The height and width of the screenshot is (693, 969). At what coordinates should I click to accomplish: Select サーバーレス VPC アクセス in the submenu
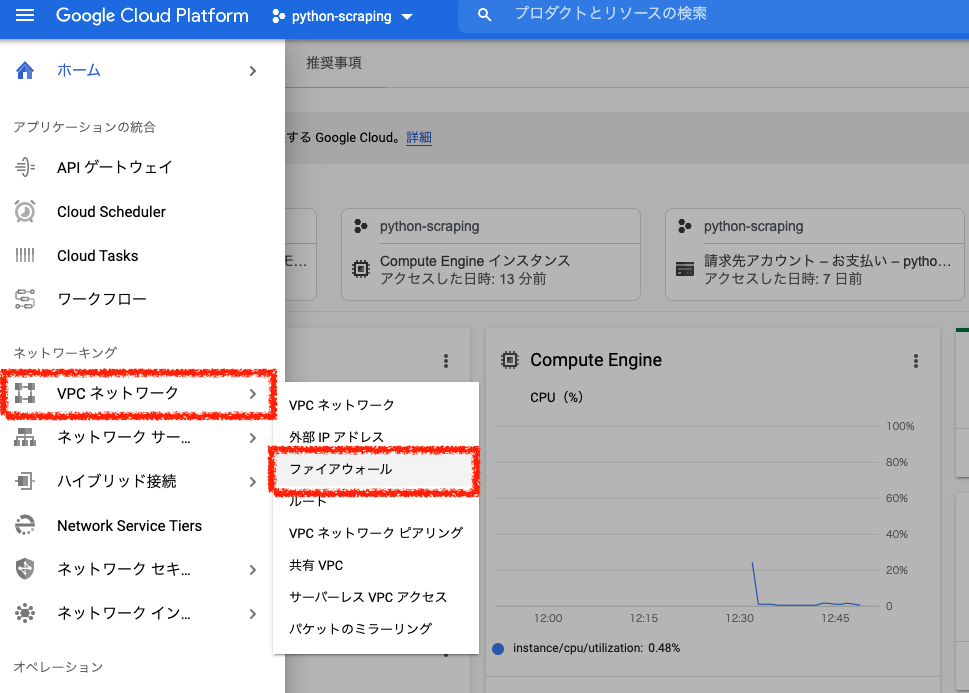coord(376,597)
